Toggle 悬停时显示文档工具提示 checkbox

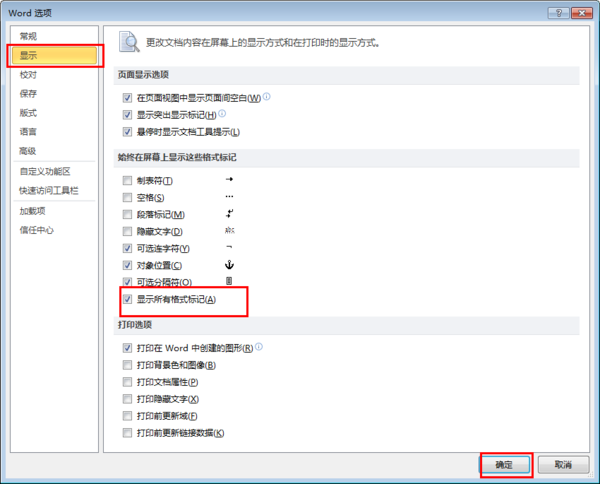click(127, 132)
